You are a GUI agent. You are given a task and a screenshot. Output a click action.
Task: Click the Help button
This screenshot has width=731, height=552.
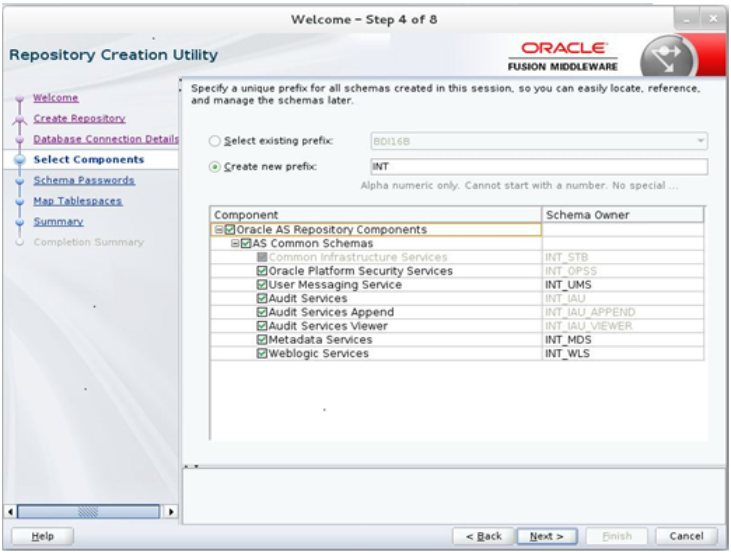click(42, 536)
